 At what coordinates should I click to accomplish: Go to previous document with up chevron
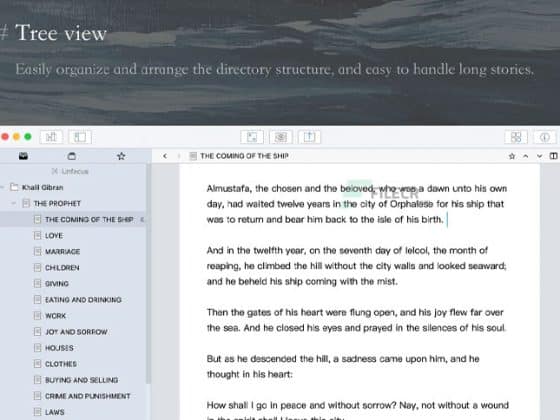click(526, 156)
